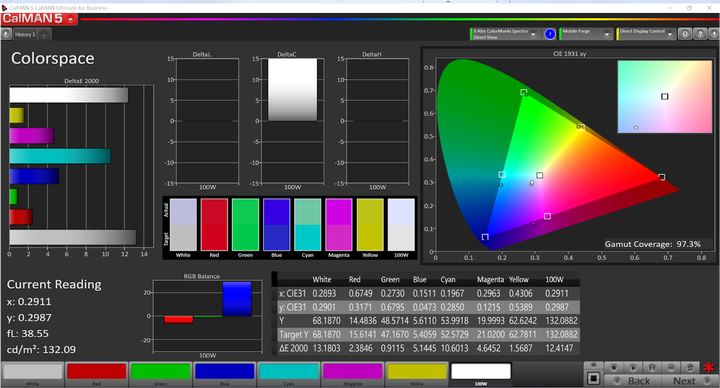Click the red primary target square on CIE chart
This screenshot has width=720, height=388.
point(661,177)
